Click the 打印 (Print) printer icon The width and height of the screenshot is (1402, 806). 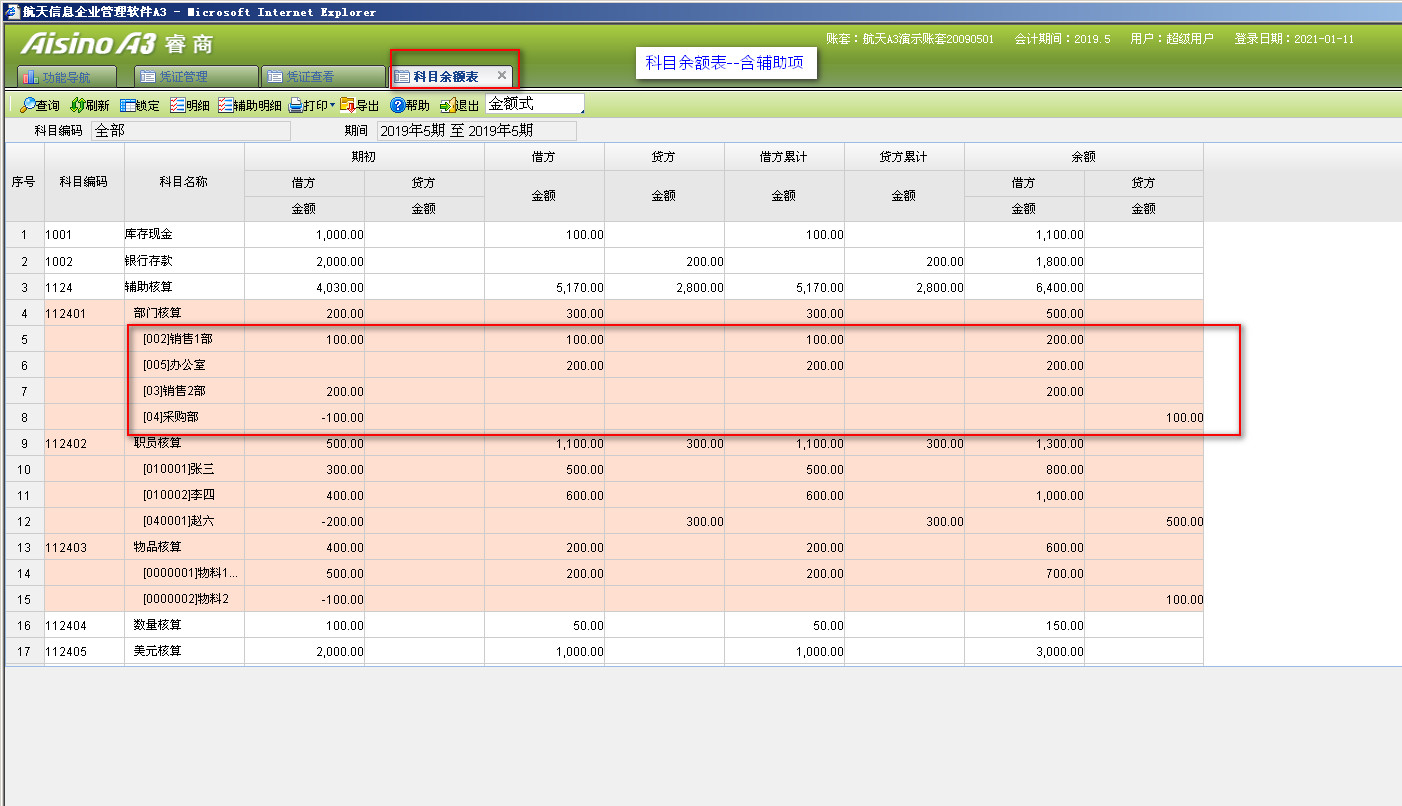[296, 105]
